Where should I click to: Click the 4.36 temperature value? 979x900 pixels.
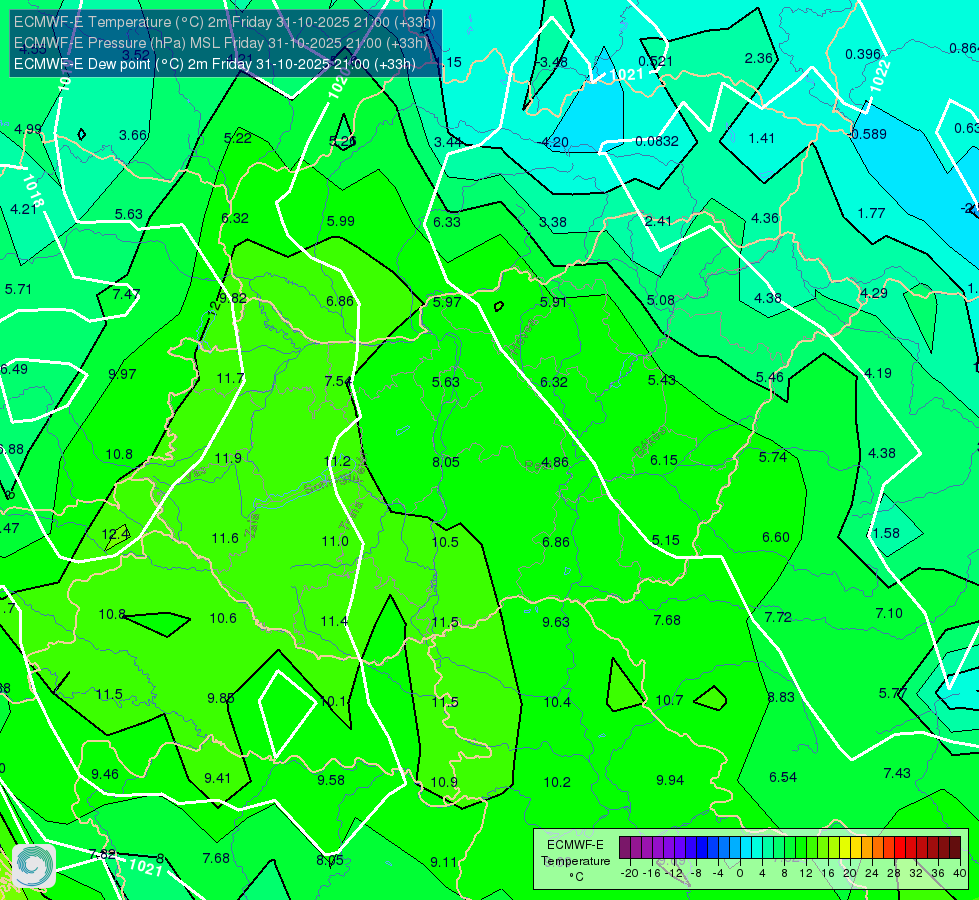point(765,219)
